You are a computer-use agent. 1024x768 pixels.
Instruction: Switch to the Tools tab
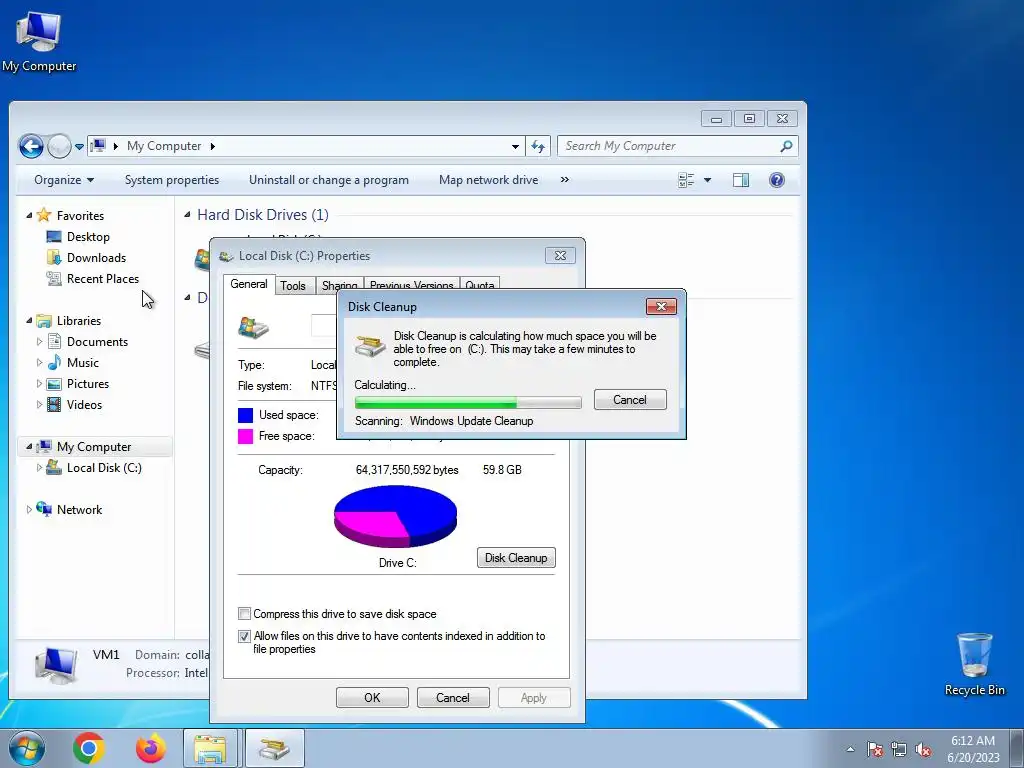pos(293,285)
